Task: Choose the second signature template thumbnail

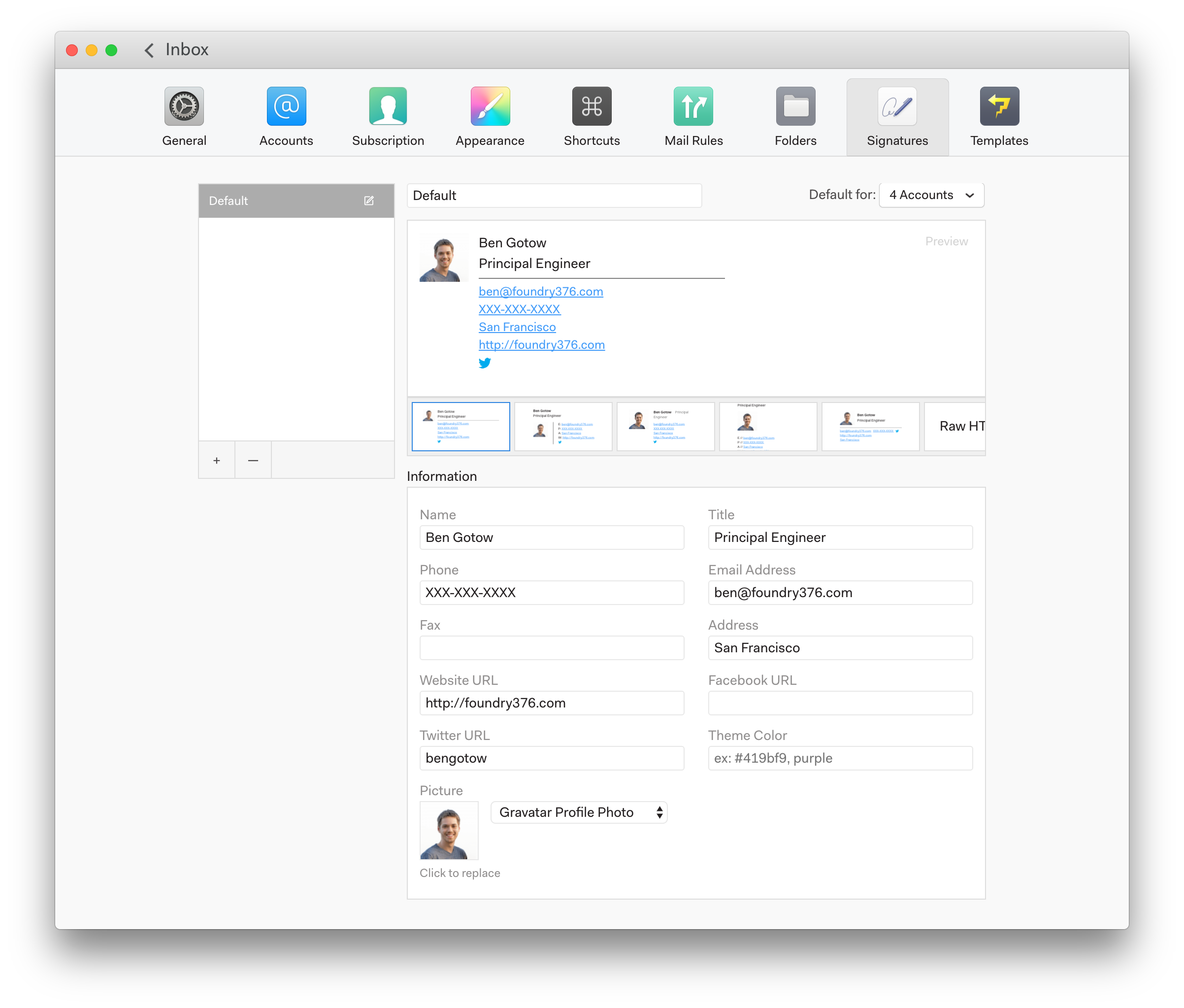Action: [x=562, y=426]
